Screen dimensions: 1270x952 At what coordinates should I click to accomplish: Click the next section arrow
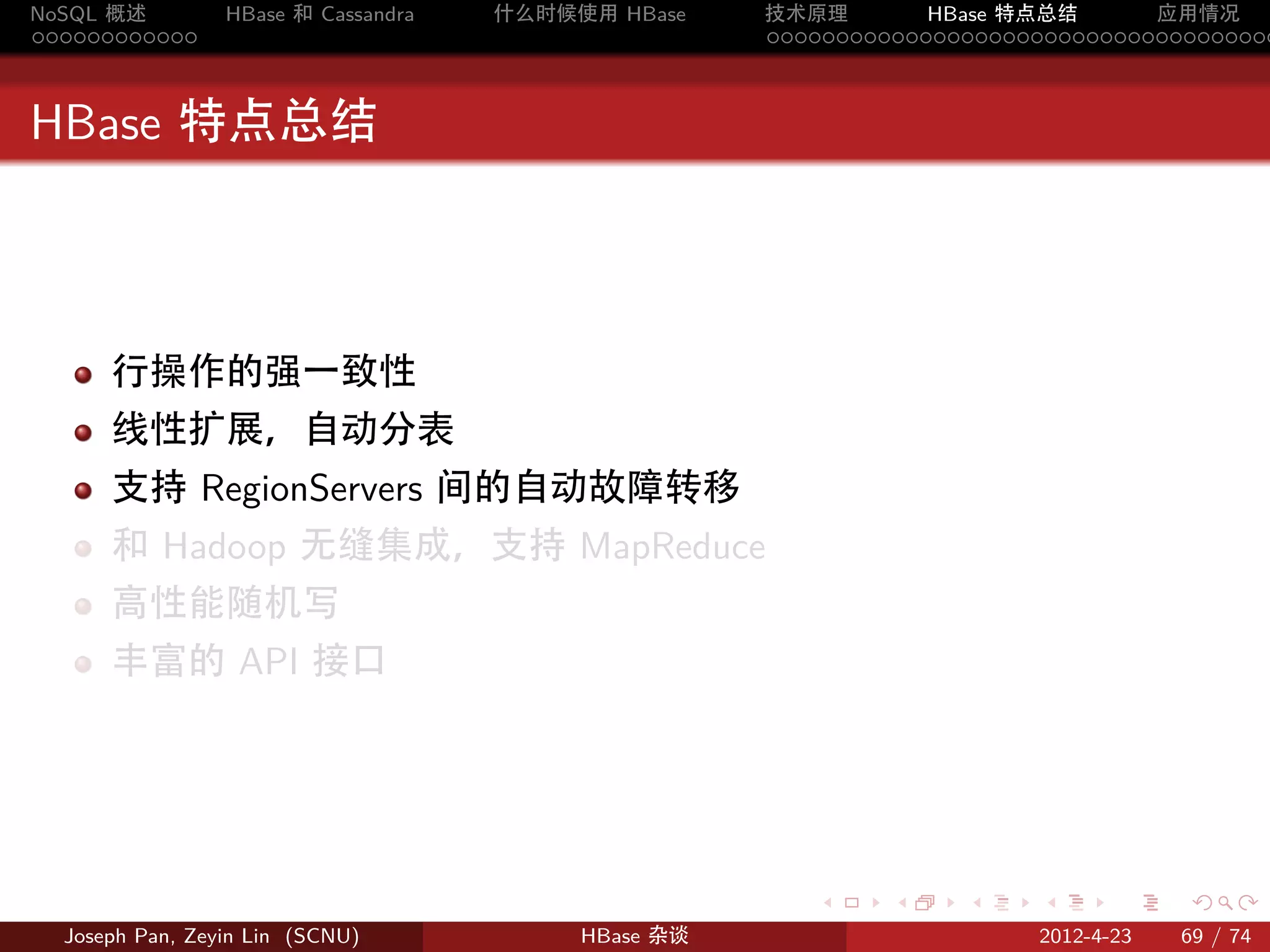pyautogui.click(x=1100, y=902)
